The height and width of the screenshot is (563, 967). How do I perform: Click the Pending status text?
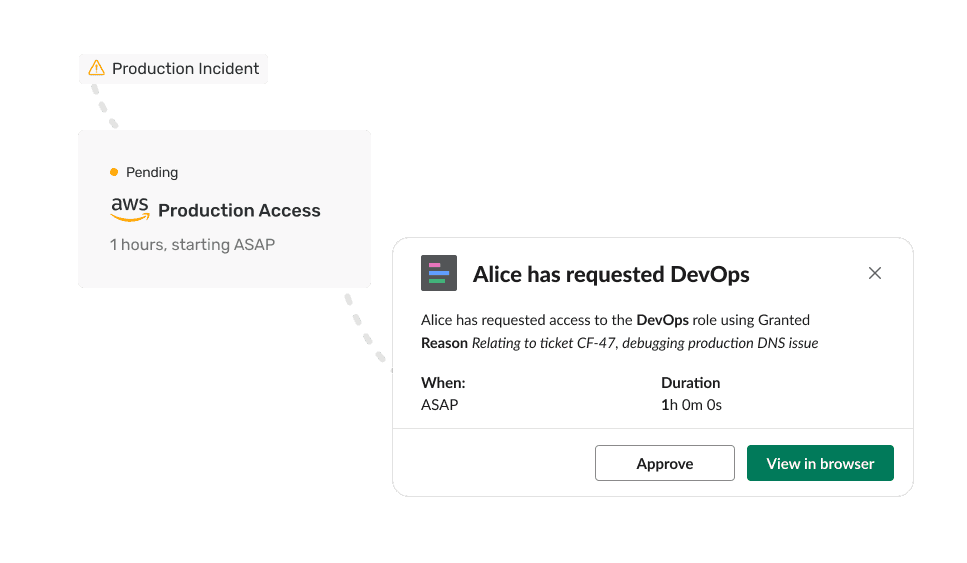[x=152, y=172]
